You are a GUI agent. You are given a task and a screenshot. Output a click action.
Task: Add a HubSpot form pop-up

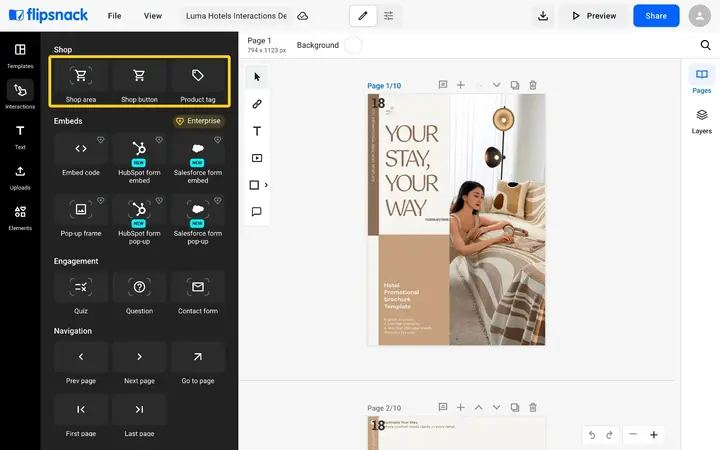(x=139, y=219)
